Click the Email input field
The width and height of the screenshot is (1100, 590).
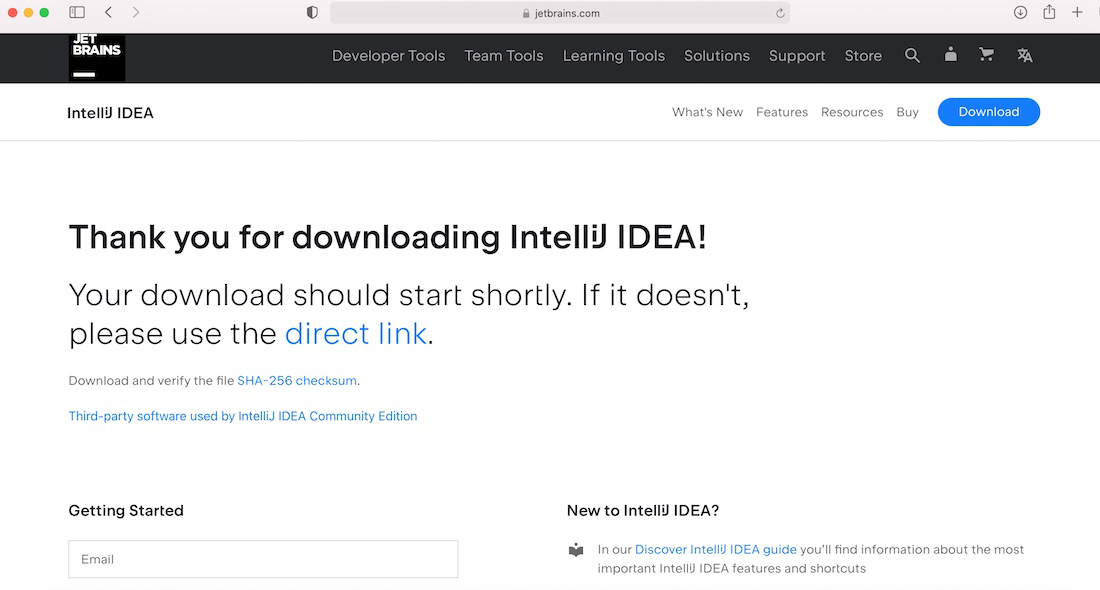pos(263,559)
